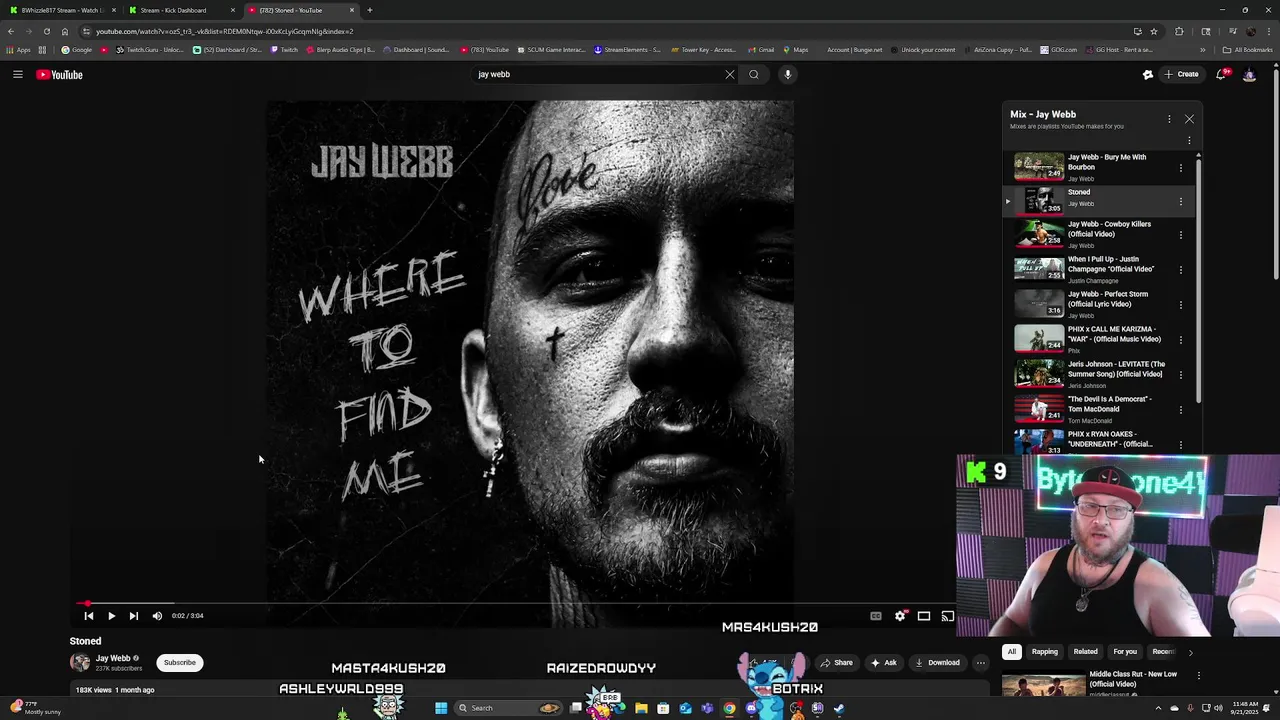1280x720 pixels.
Task: Select the Rapping filter chip
Action: (1045, 652)
